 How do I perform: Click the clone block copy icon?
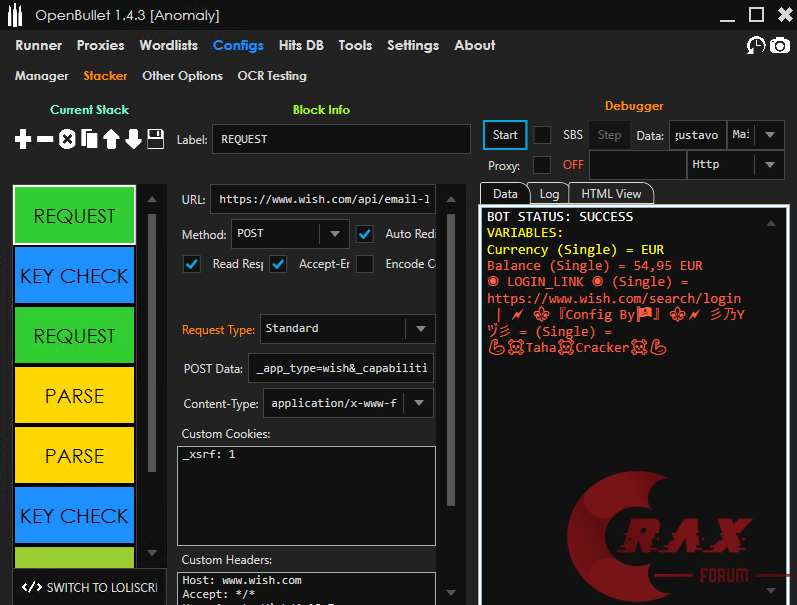coord(89,140)
